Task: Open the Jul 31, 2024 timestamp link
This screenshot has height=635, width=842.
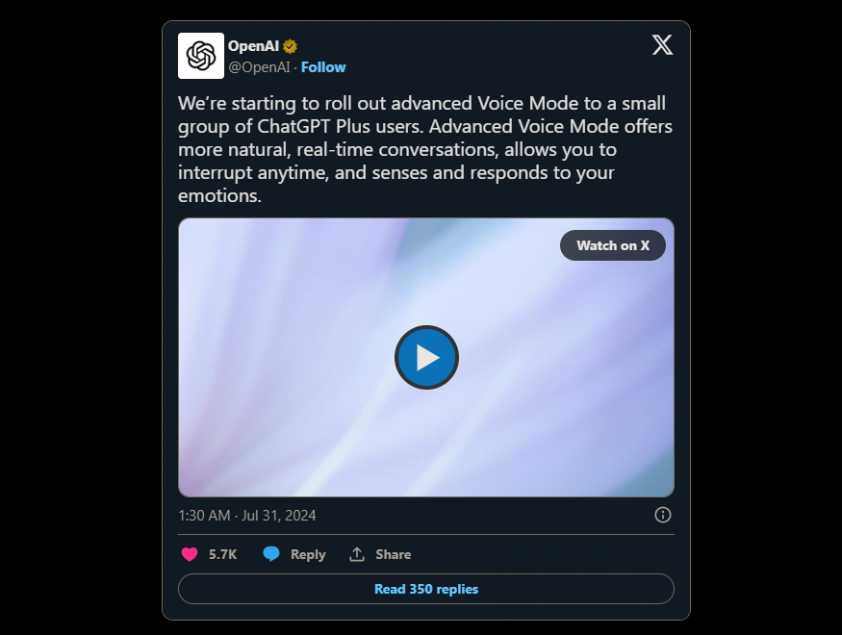Action: pyautogui.click(x=247, y=515)
